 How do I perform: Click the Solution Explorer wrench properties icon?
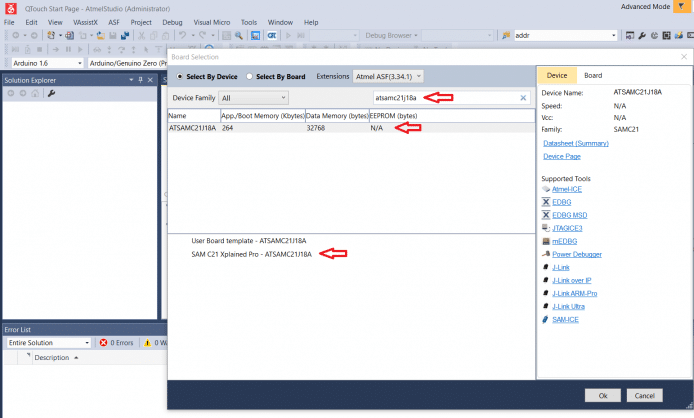coord(51,93)
